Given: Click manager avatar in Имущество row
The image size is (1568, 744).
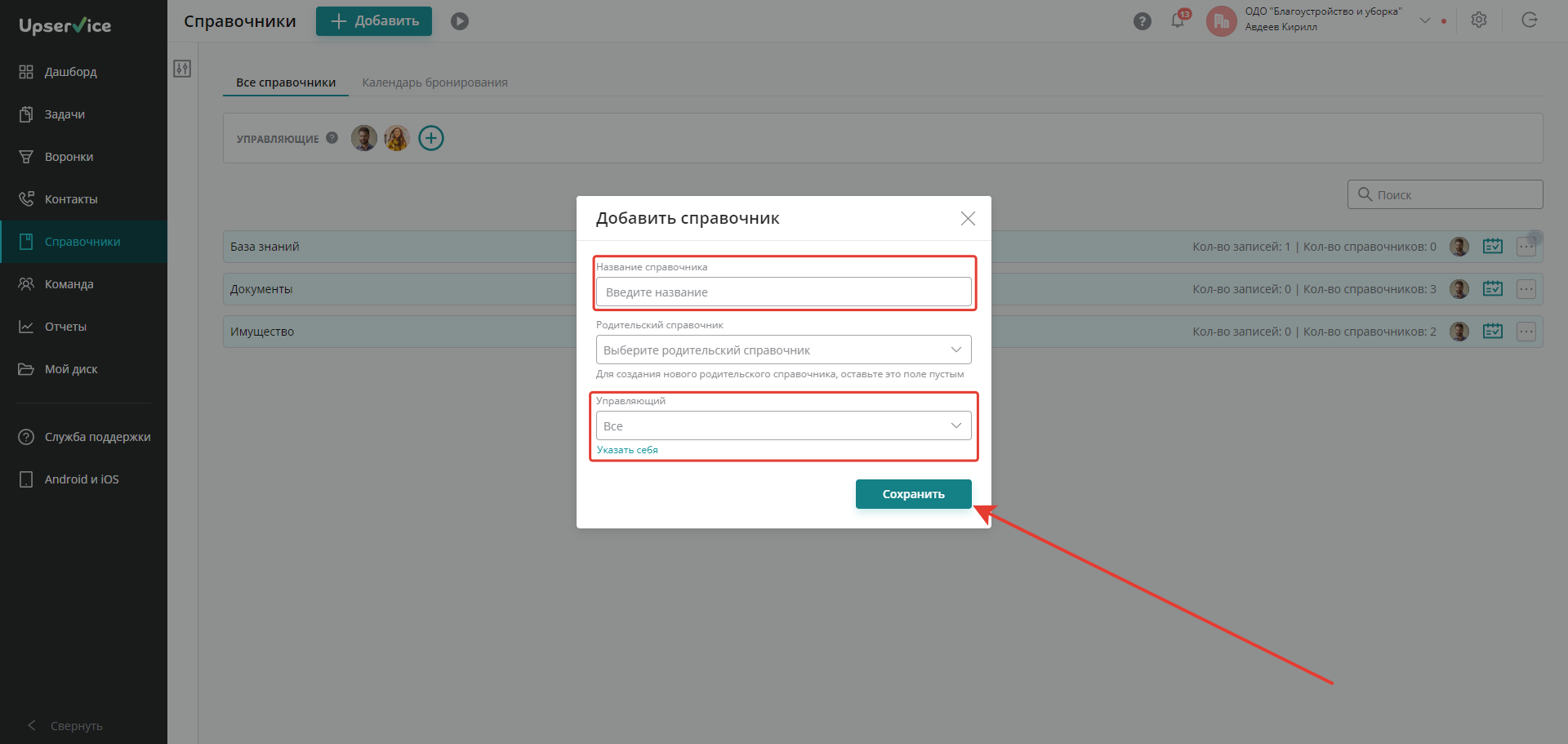Looking at the screenshot, I should pos(1459,332).
